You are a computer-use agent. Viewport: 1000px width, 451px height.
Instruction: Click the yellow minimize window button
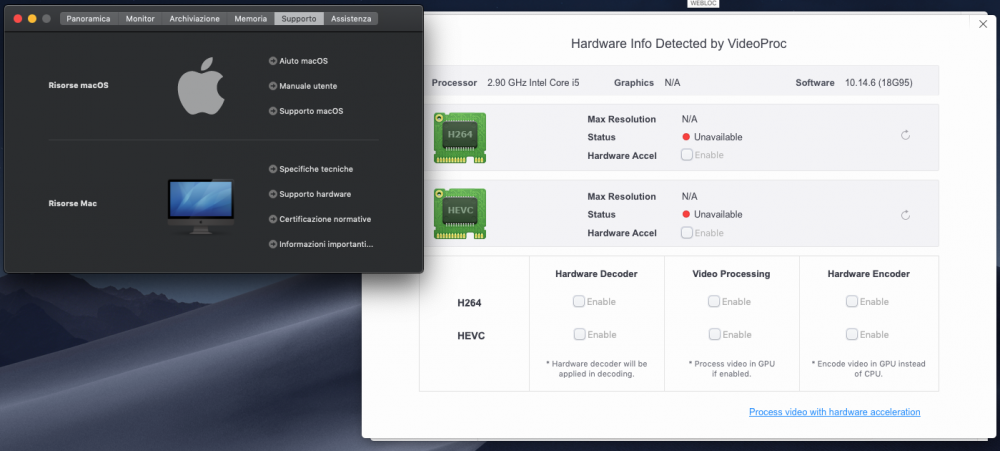tap(32, 18)
